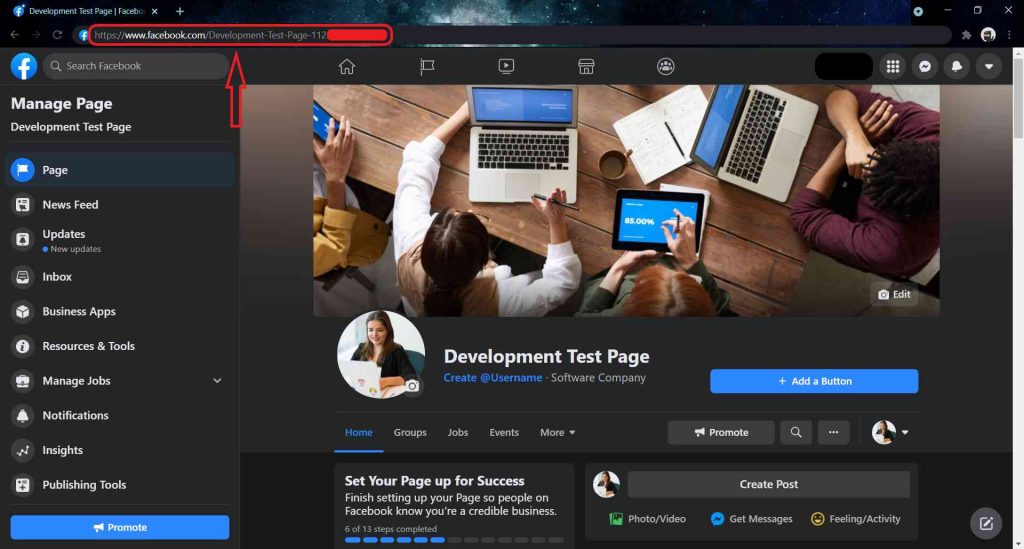Open the Home feed icon in top navigation
This screenshot has height=549, width=1024.
click(x=347, y=66)
